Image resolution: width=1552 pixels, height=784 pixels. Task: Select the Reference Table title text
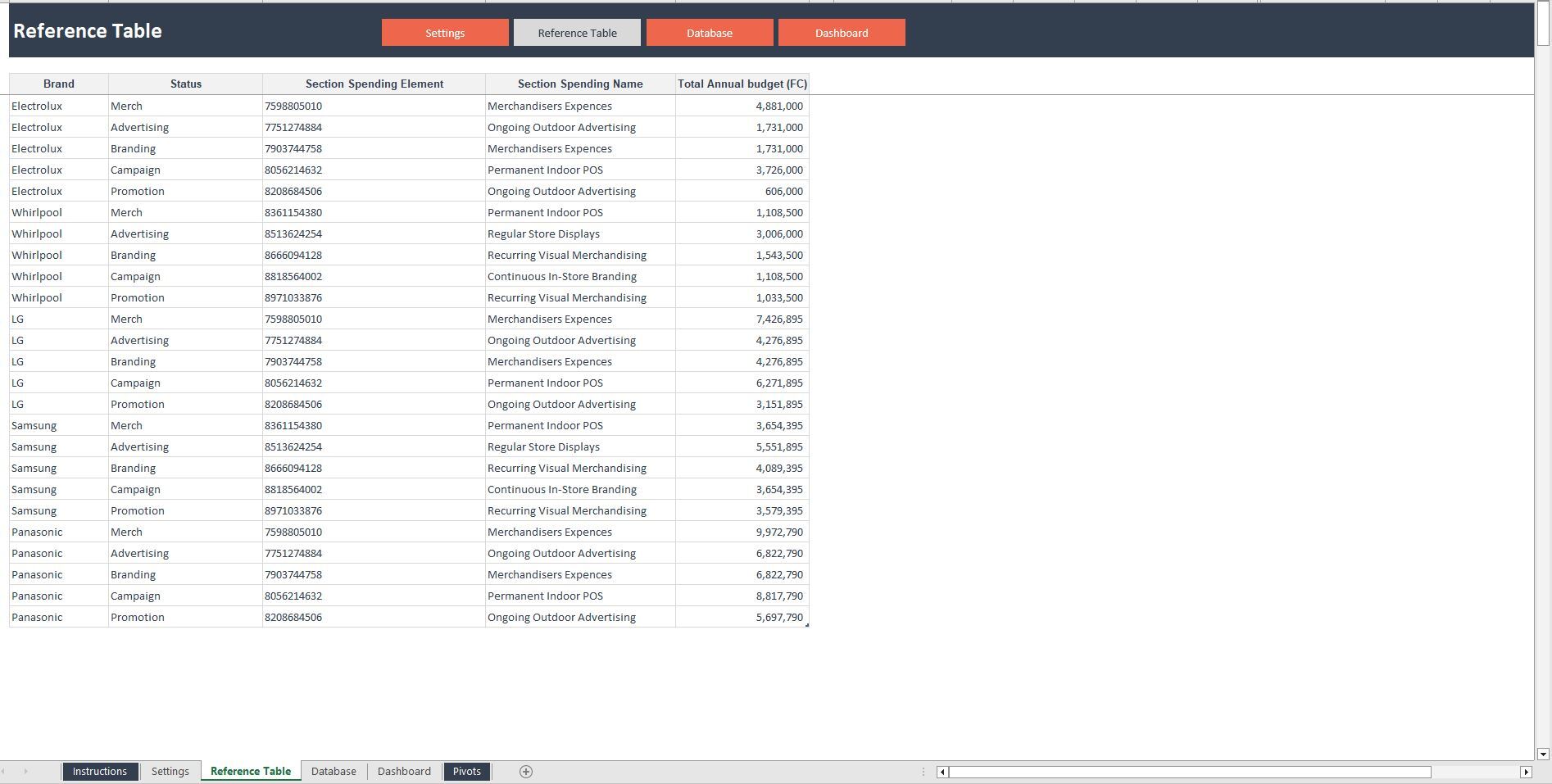88,31
